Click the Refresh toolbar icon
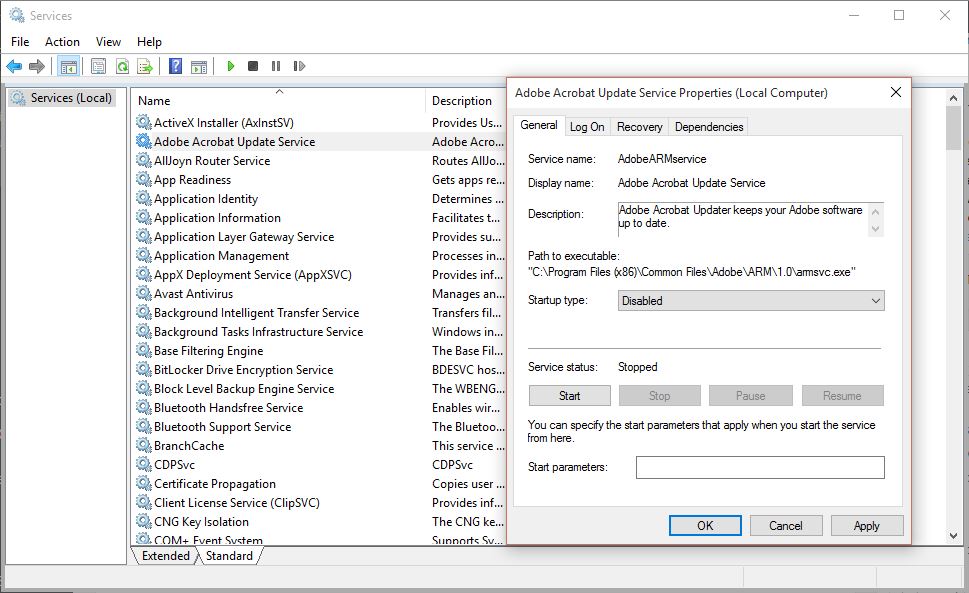 point(122,66)
